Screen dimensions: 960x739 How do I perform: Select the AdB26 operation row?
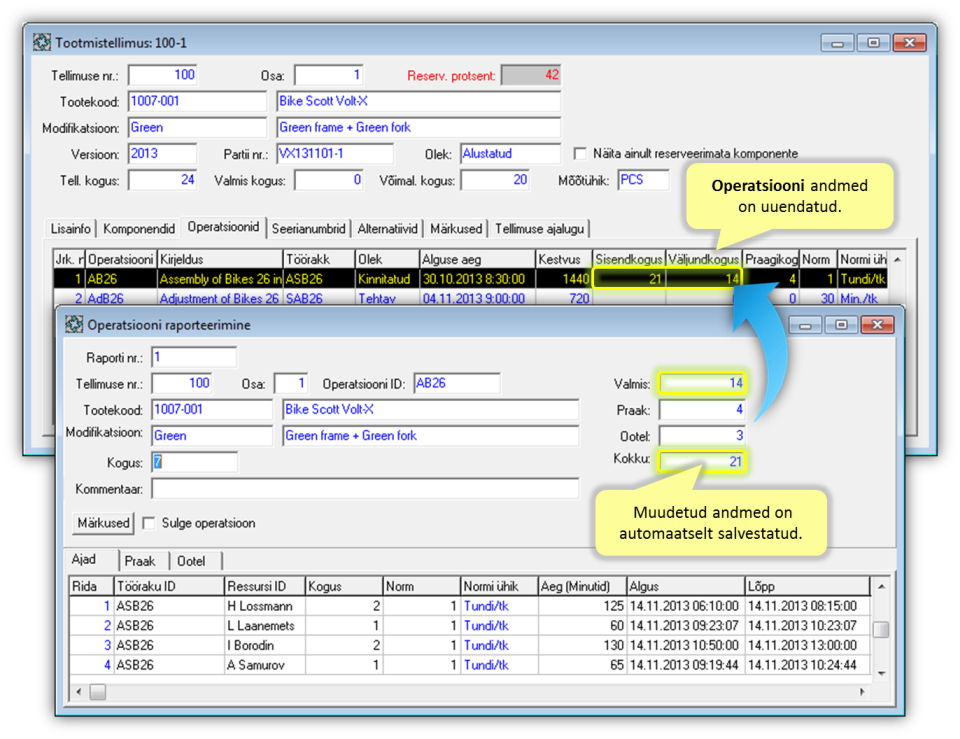click(x=105, y=299)
